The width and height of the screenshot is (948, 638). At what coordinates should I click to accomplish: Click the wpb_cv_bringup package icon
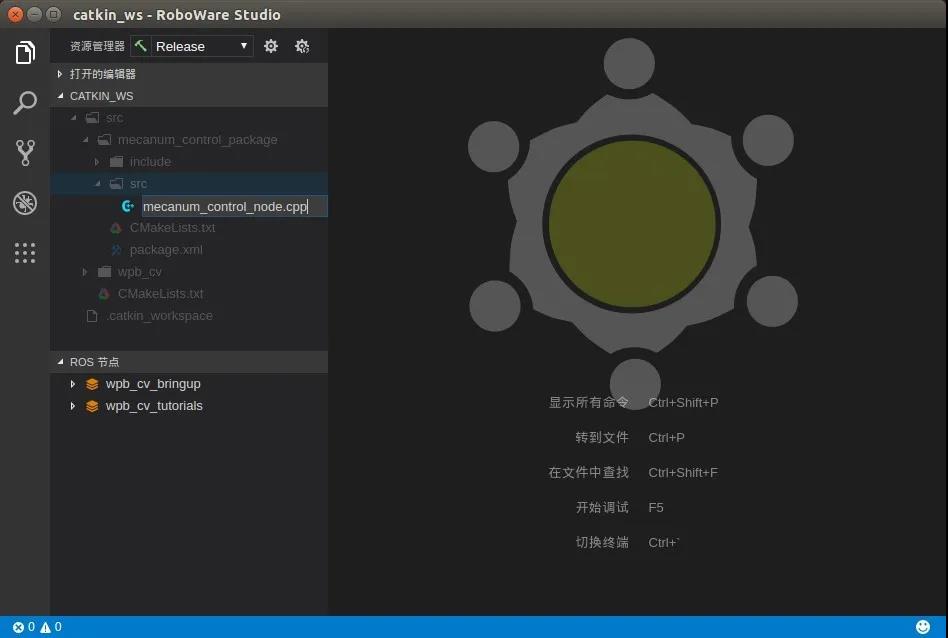tap(92, 384)
